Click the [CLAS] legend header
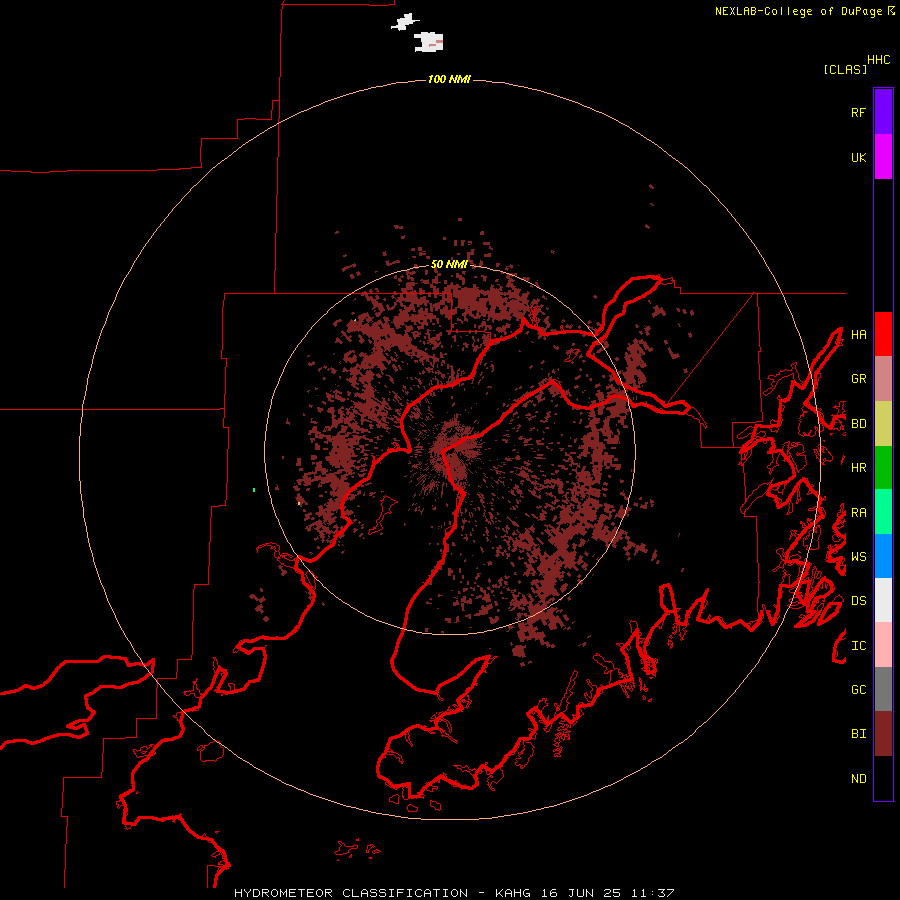 [x=845, y=69]
